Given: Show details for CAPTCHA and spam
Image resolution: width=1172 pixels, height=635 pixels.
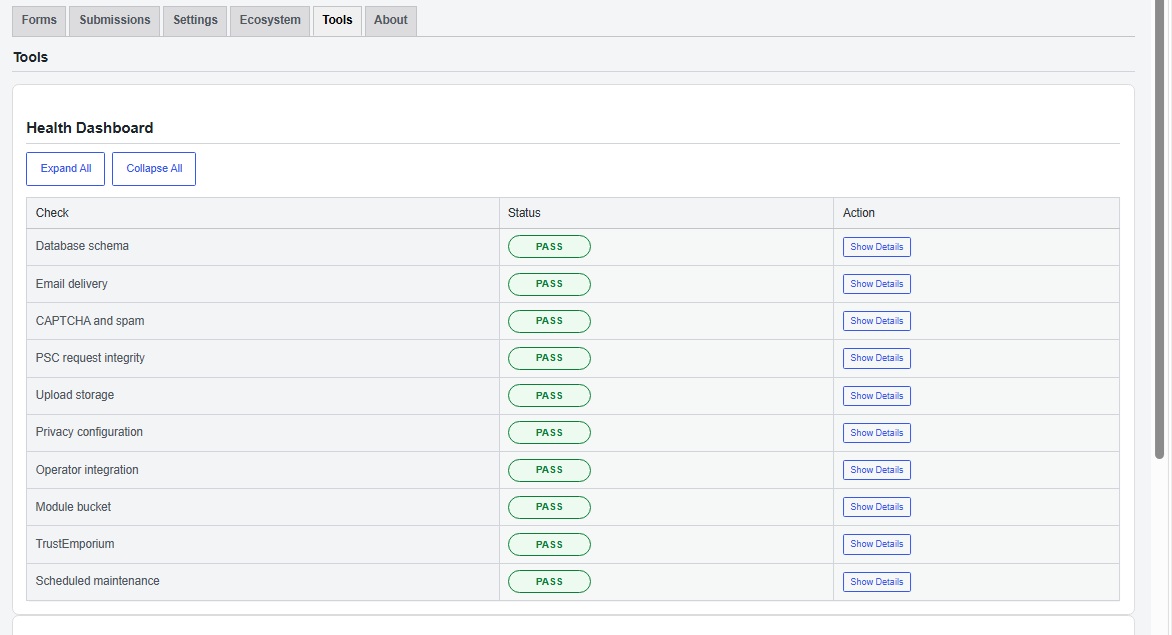Looking at the screenshot, I should 877,321.
